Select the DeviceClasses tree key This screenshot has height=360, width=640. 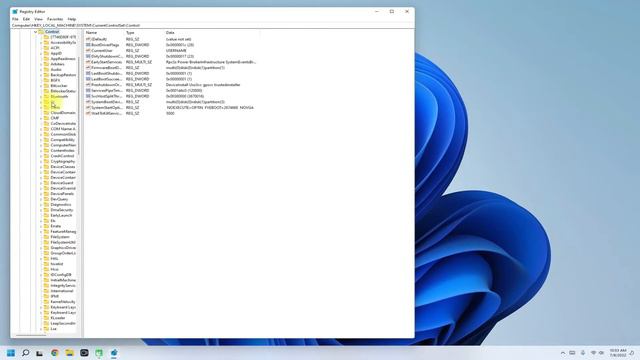(x=63, y=167)
